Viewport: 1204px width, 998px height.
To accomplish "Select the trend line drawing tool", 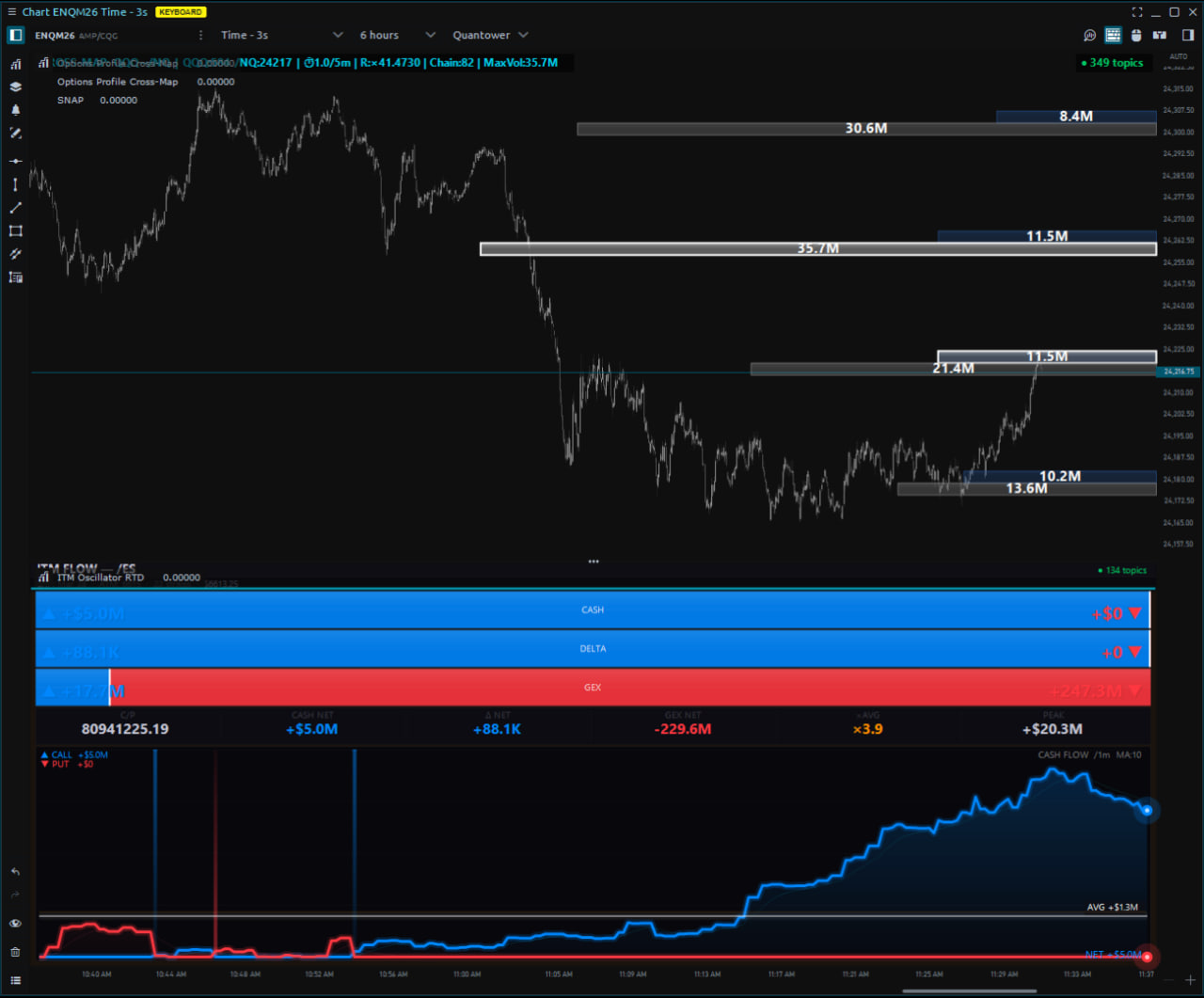I will 15,208.
